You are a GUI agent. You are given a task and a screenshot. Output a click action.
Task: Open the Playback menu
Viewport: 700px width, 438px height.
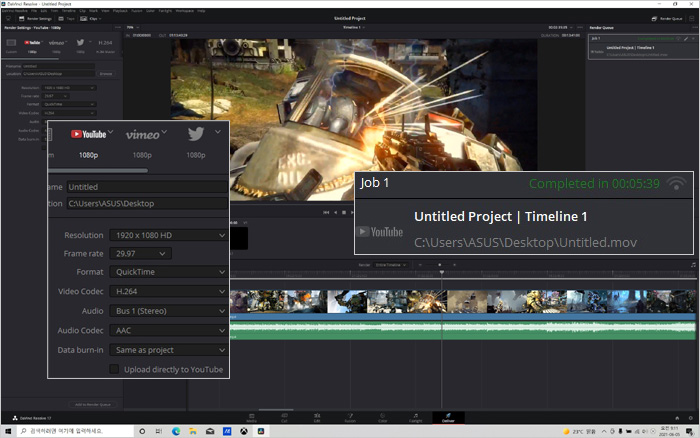(120, 11)
